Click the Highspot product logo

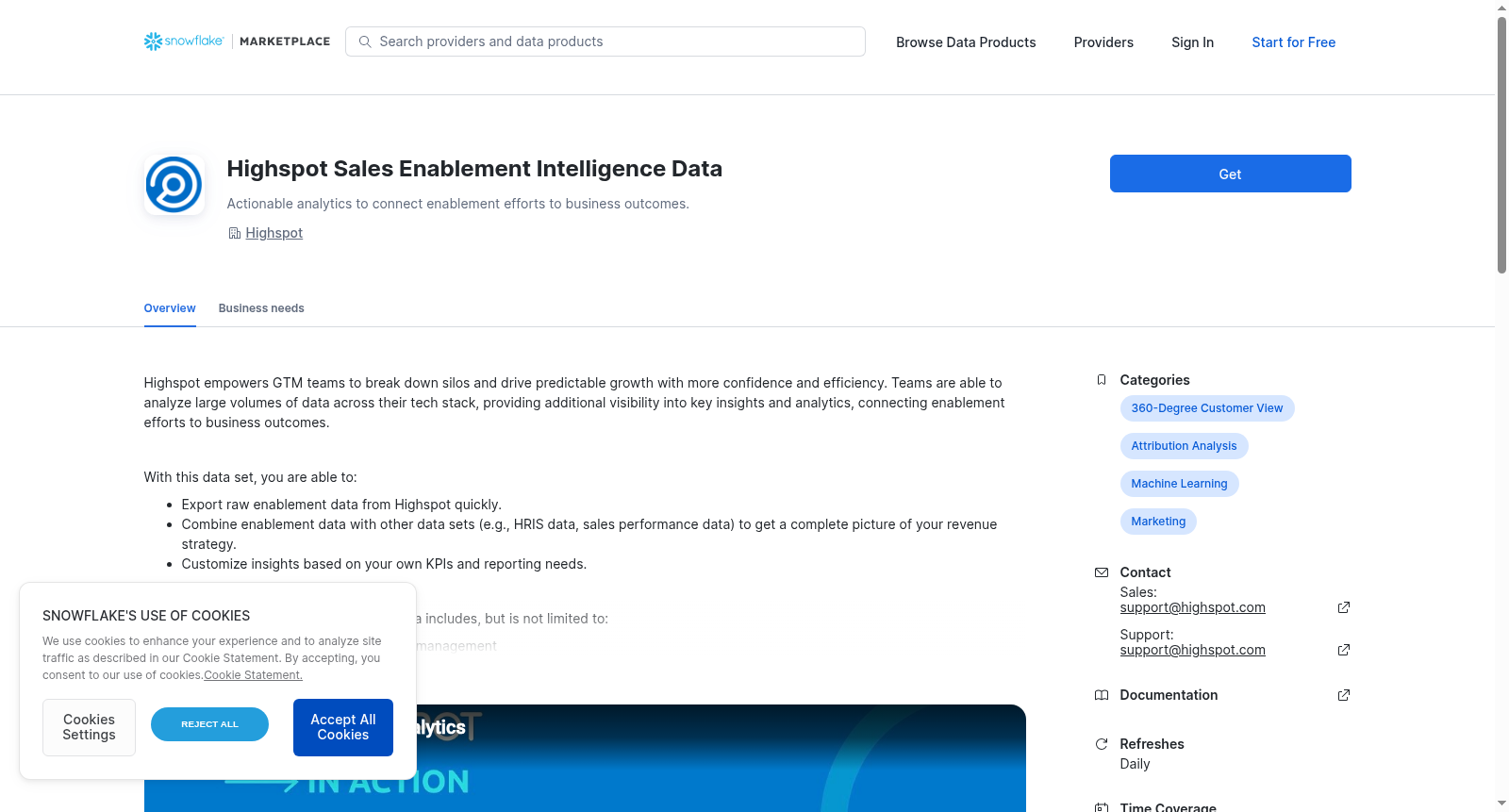(x=174, y=185)
